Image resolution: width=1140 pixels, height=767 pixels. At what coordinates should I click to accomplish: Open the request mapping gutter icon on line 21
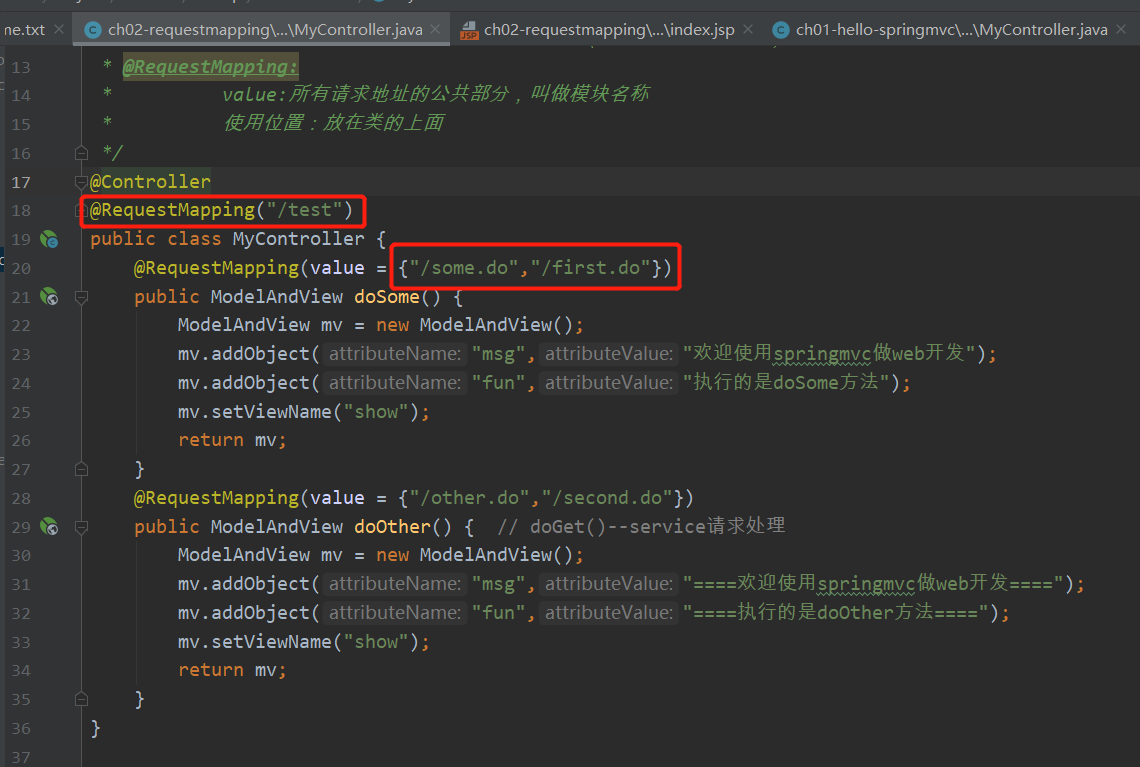click(49, 297)
